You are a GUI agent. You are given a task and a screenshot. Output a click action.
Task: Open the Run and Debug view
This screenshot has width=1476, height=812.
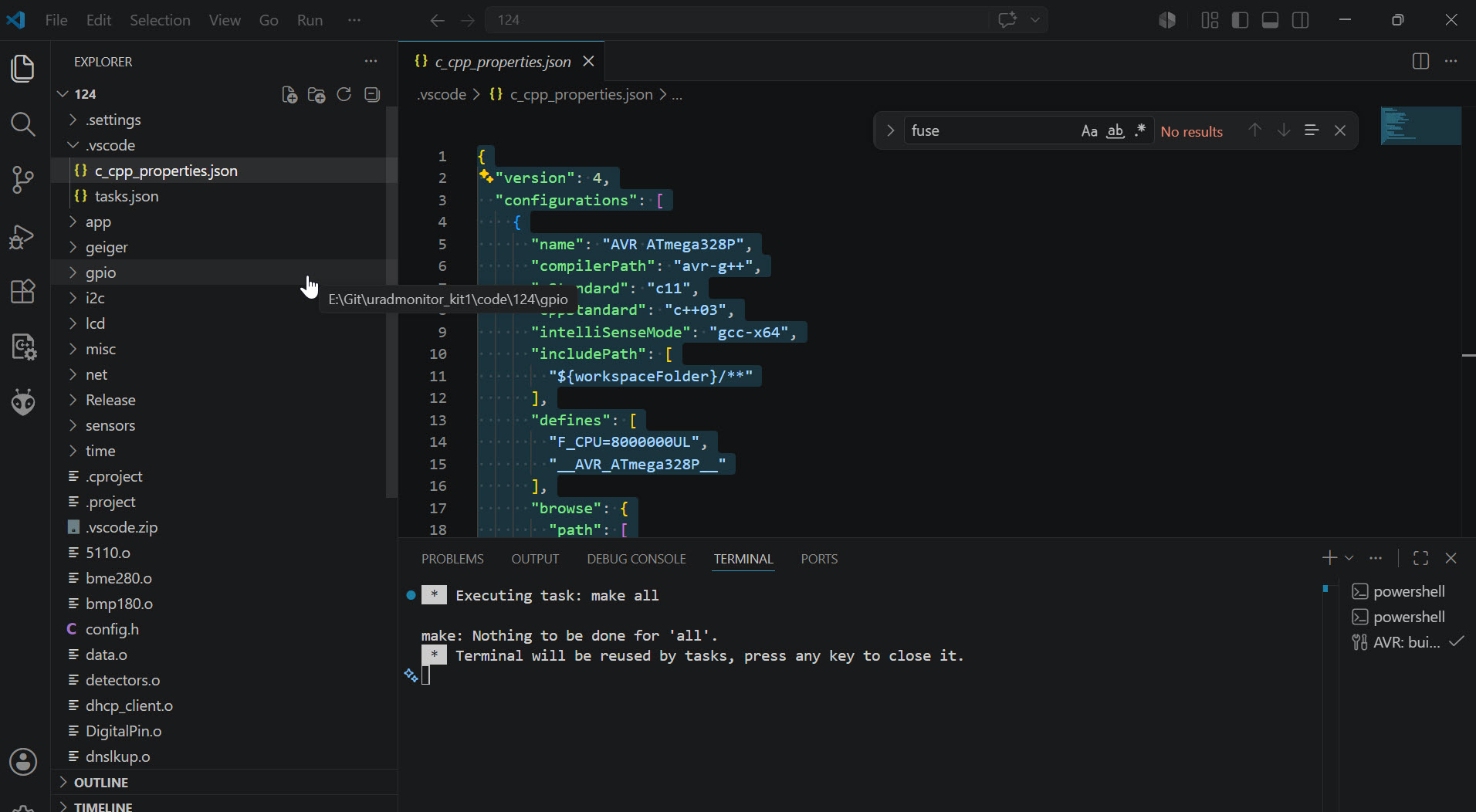click(x=23, y=237)
